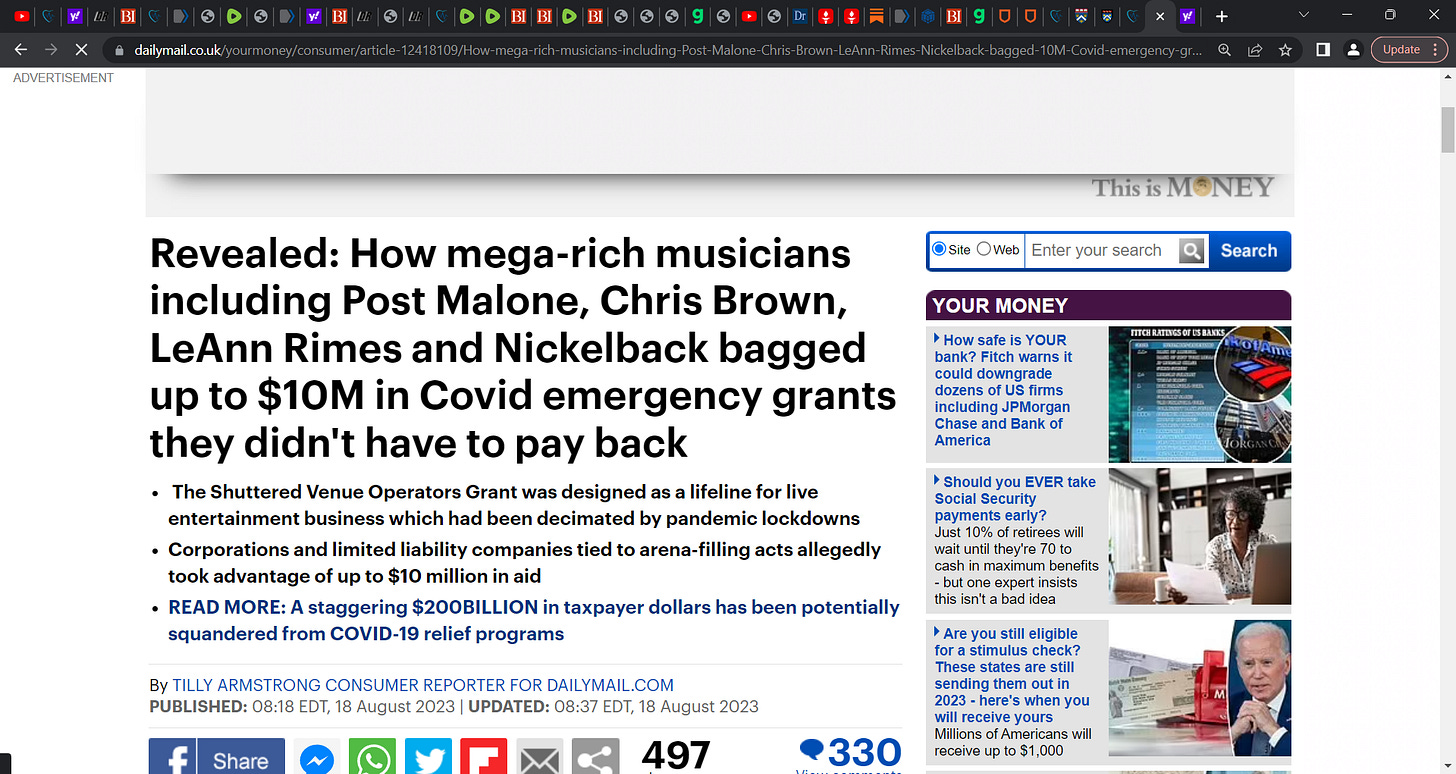This screenshot has width=1456, height=774.
Task: Open the gray generic share icon
Action: coord(596,757)
